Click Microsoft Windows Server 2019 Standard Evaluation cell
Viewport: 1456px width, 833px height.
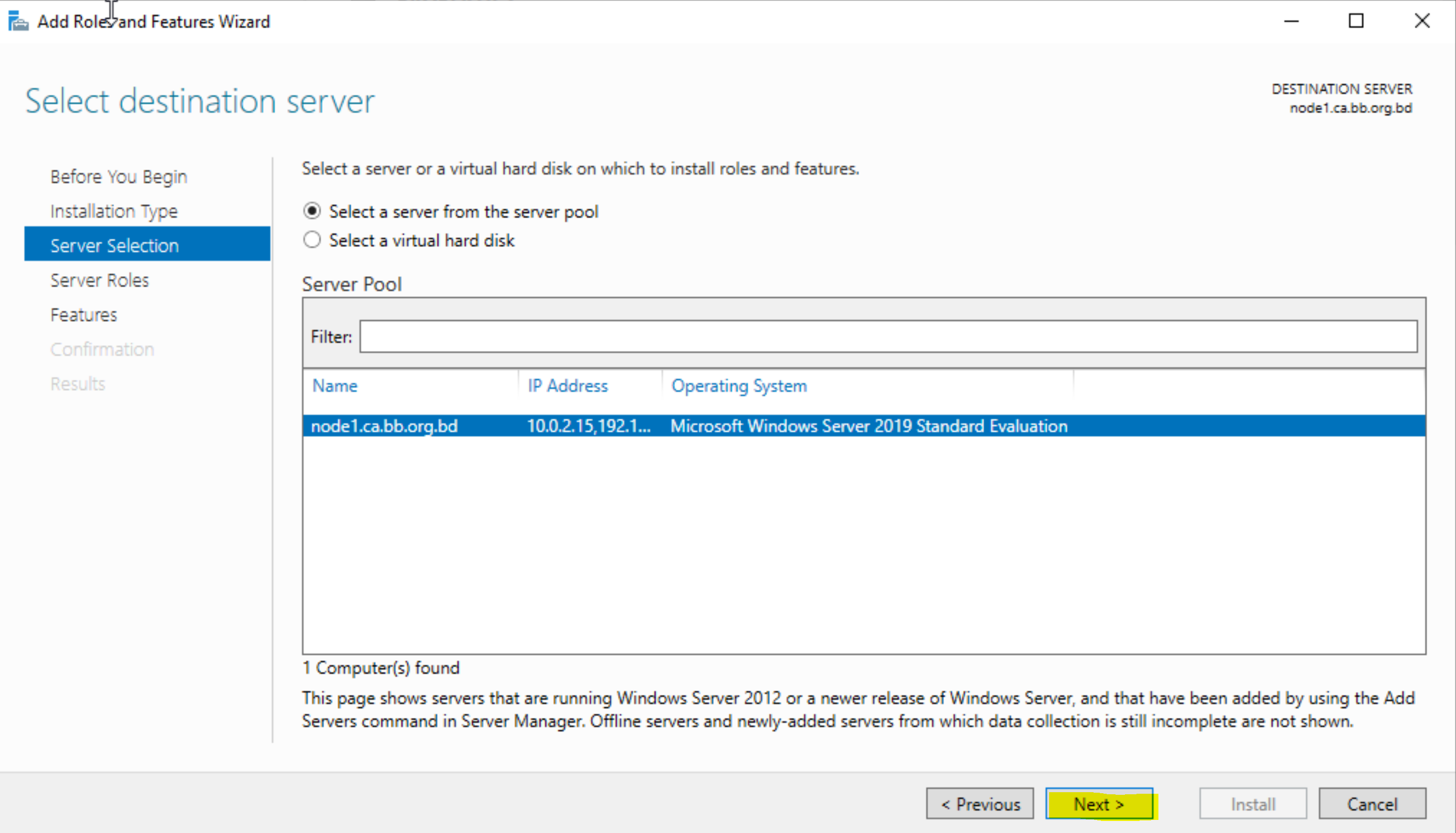869,426
